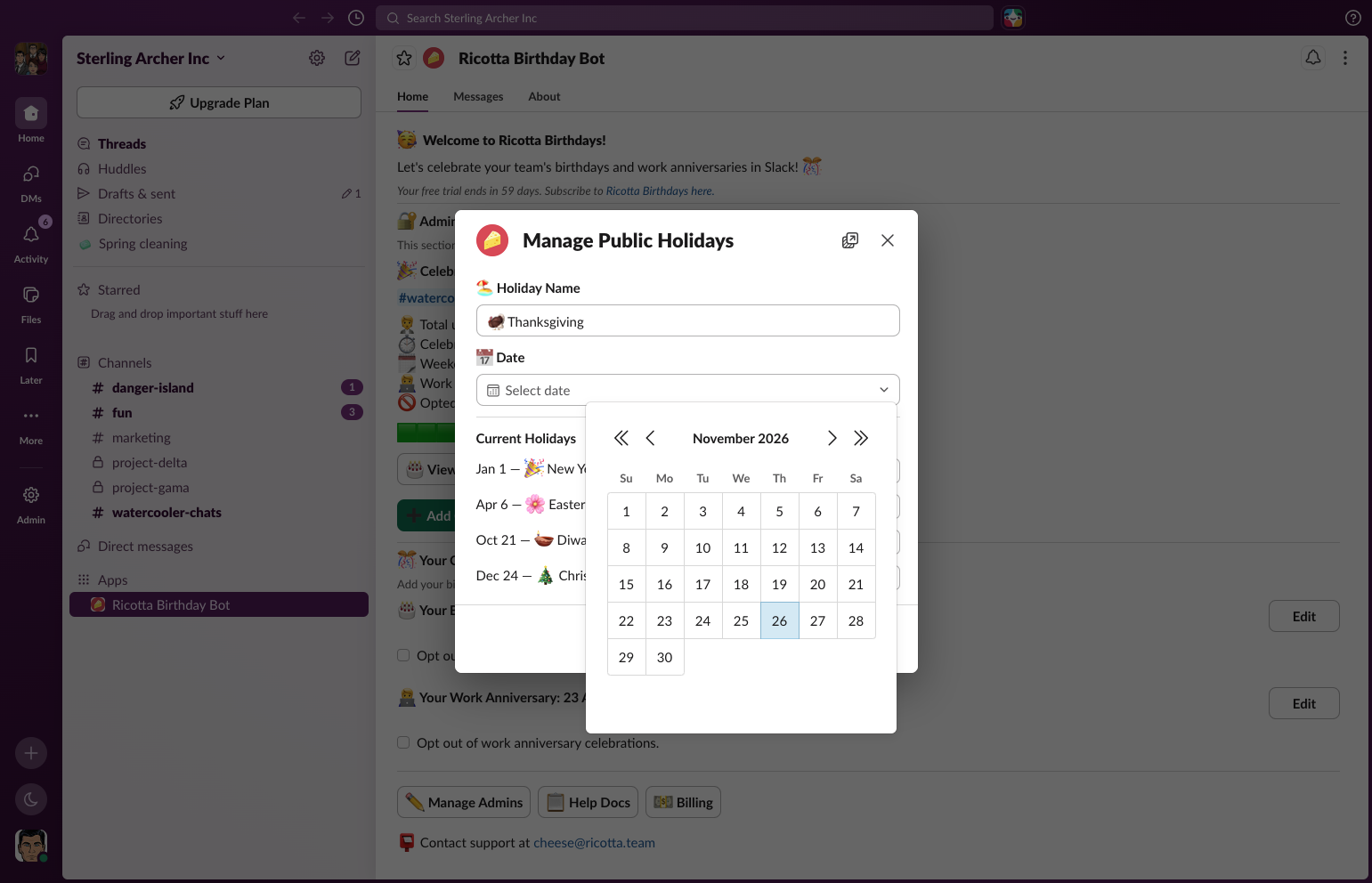
Task: Open the history clock icon
Action: (x=356, y=18)
